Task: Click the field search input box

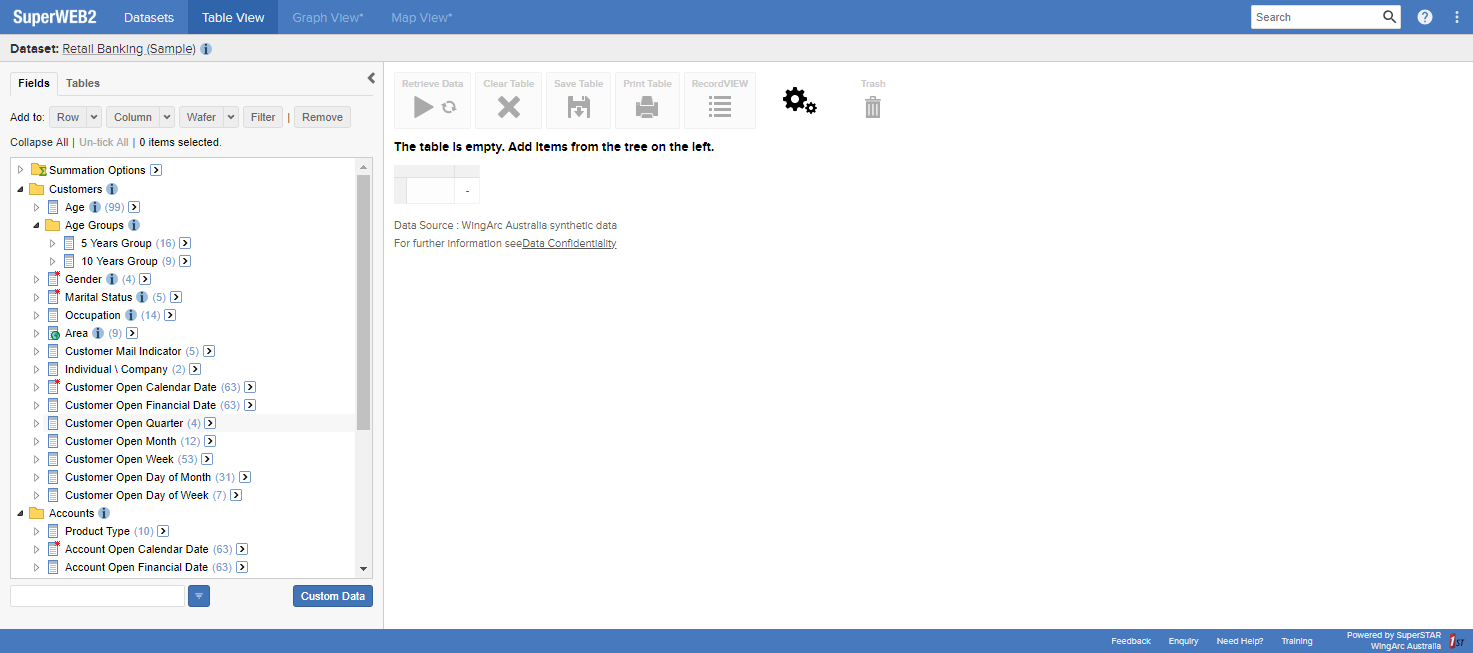Action: click(x=97, y=596)
